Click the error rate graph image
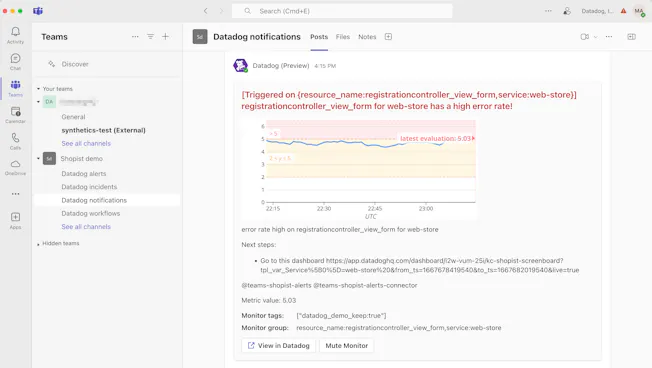 point(359,169)
